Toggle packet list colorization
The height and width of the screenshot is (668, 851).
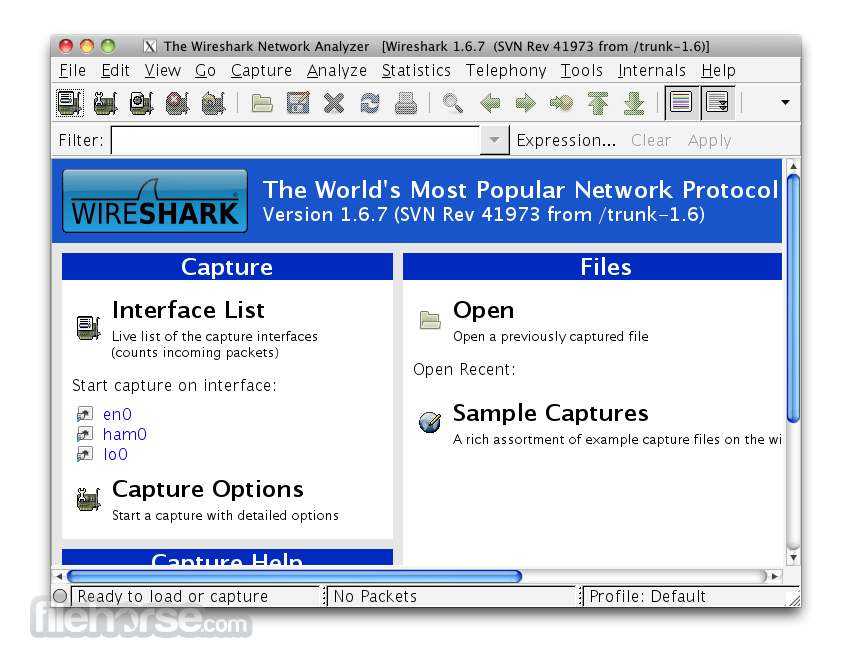pos(681,102)
